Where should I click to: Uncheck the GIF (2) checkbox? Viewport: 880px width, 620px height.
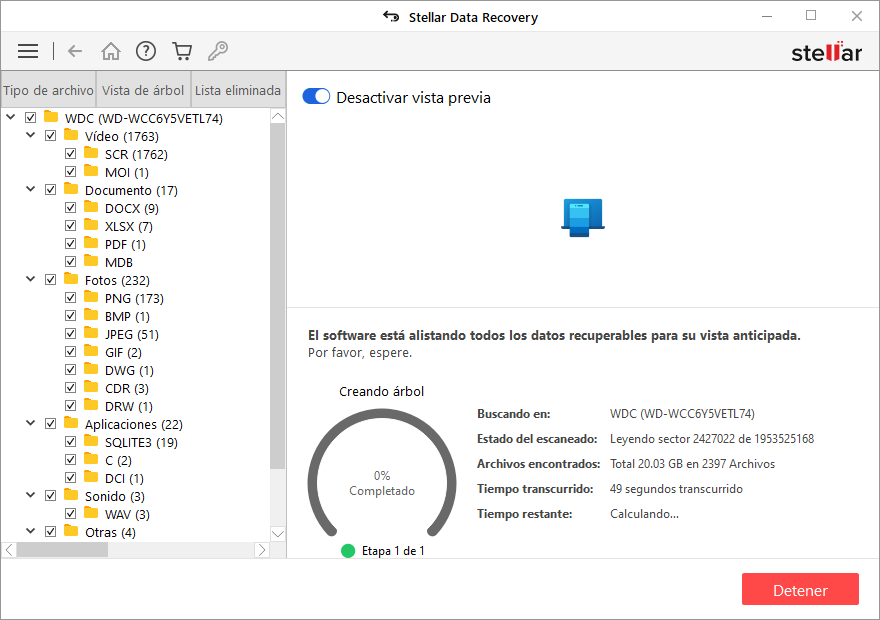coord(70,352)
